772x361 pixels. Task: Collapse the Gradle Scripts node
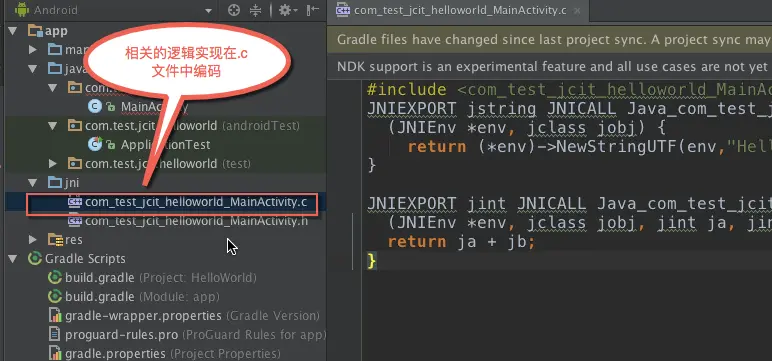click(13, 259)
